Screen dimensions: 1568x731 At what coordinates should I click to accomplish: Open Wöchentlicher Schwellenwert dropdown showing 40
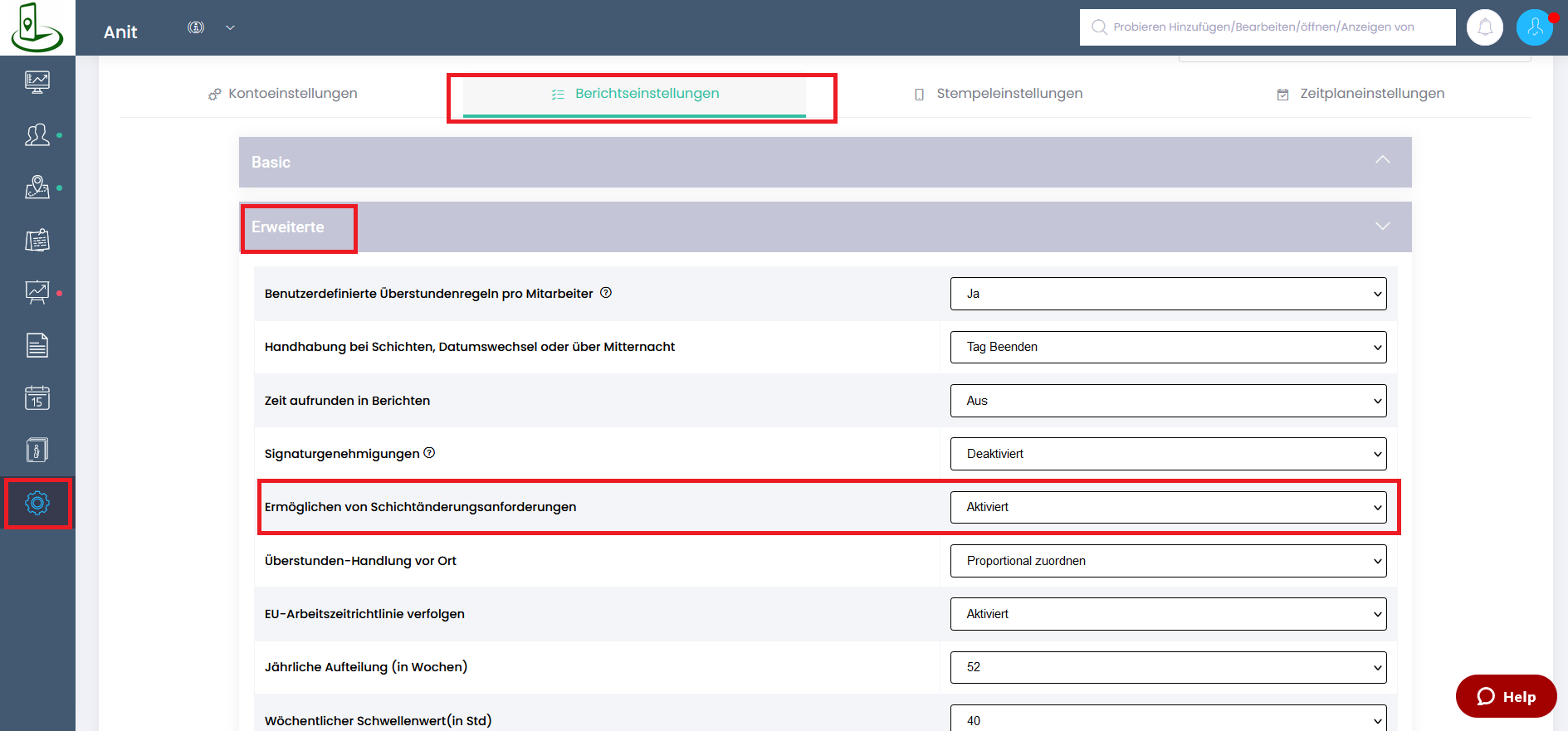1168,719
